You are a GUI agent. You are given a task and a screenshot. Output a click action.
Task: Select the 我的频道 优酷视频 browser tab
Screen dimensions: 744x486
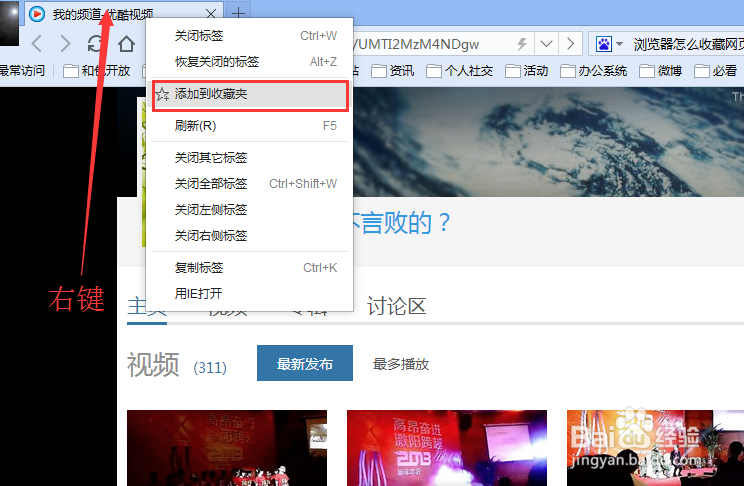pyautogui.click(x=123, y=14)
